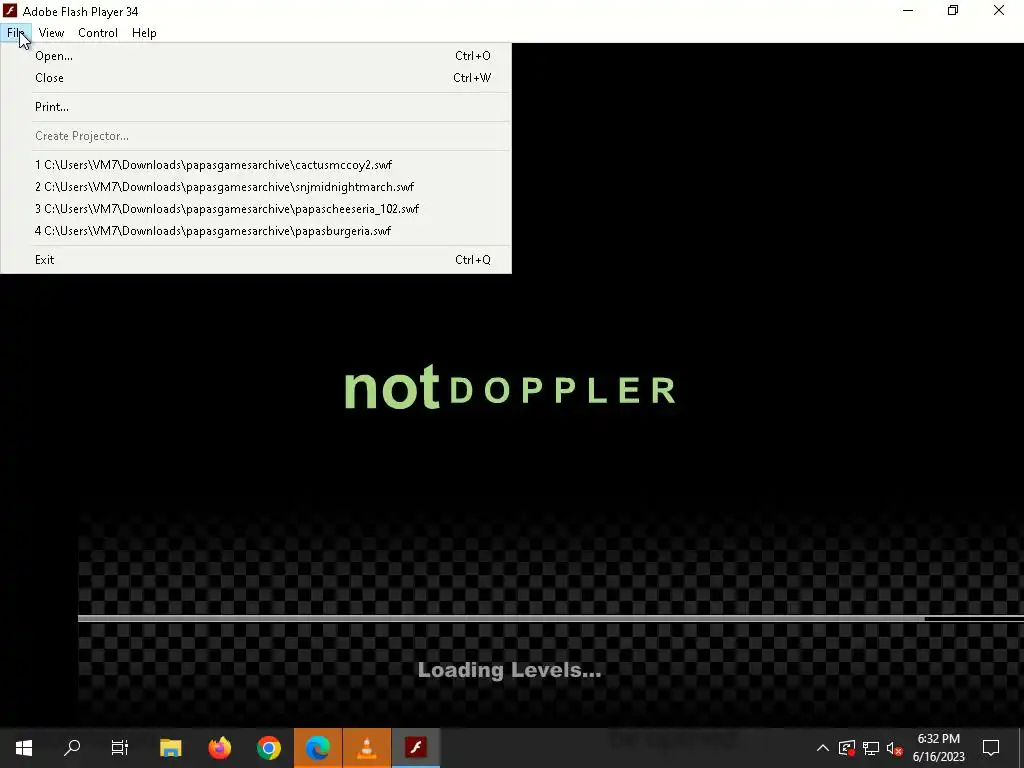Viewport: 1024px width, 768px height.
Task: Open taskbar Search
Action: 72,748
